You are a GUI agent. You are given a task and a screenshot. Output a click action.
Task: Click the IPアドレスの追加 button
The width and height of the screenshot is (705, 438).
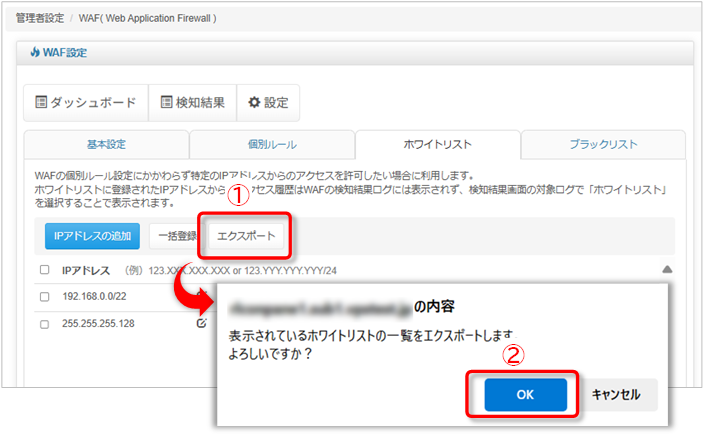92,236
